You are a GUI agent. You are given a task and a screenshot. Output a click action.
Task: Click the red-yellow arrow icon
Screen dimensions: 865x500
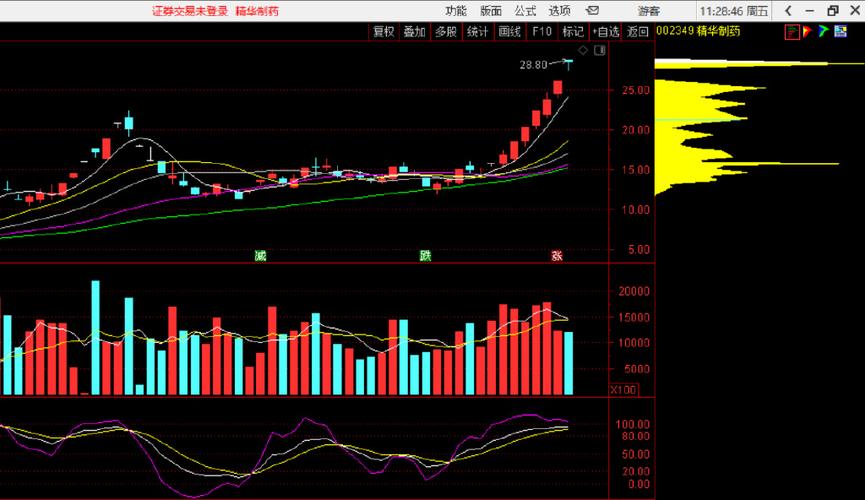(808, 31)
